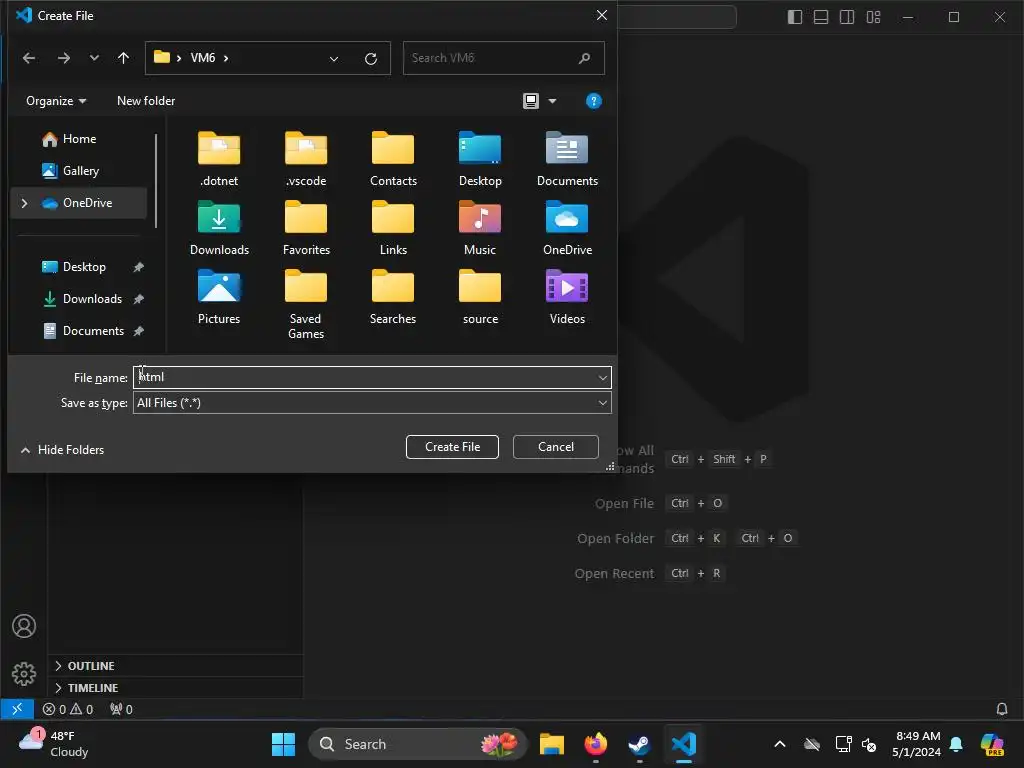
Task: Open the Save as type dropdown
Action: pyautogui.click(x=602, y=403)
